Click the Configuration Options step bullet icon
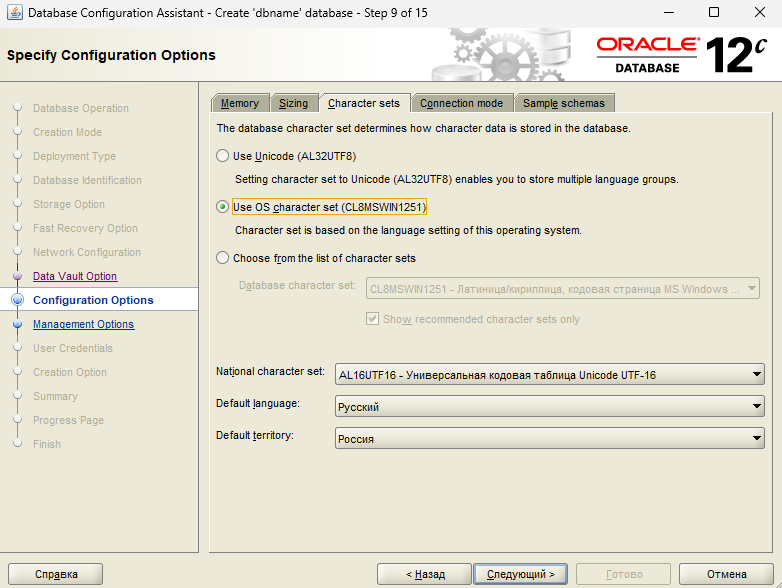The width and height of the screenshot is (782, 588). 17,300
